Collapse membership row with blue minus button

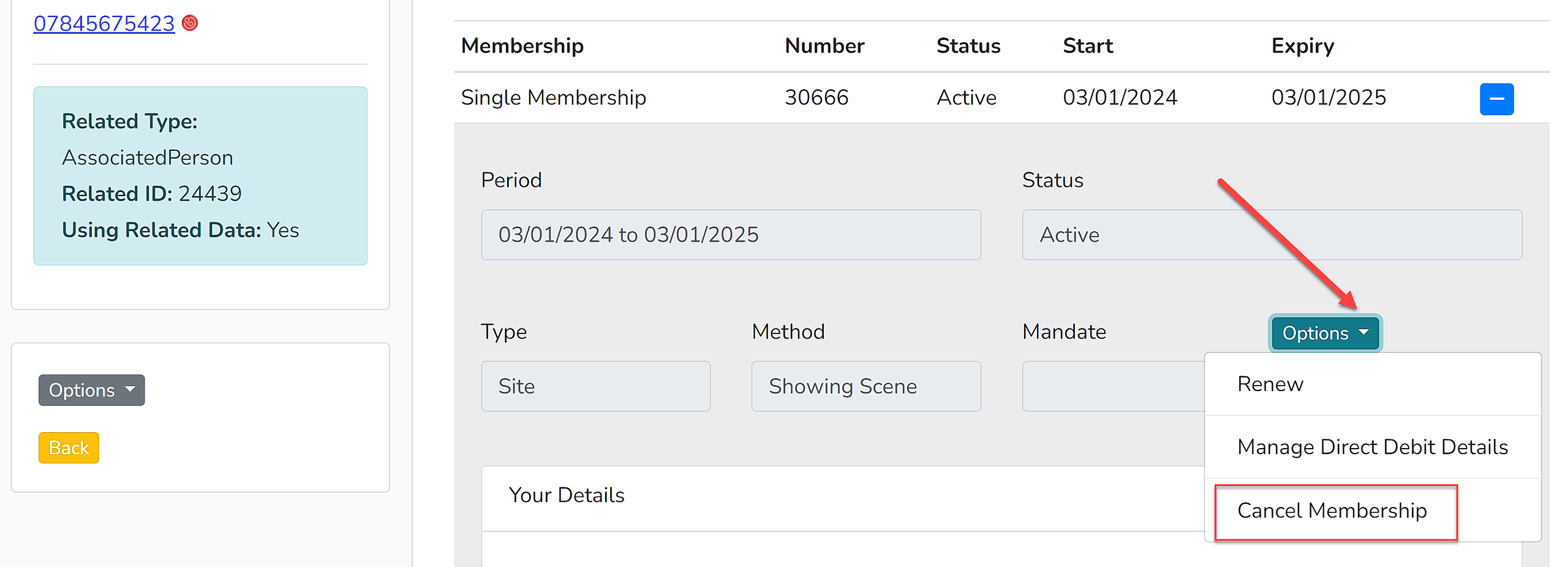(x=1496, y=99)
